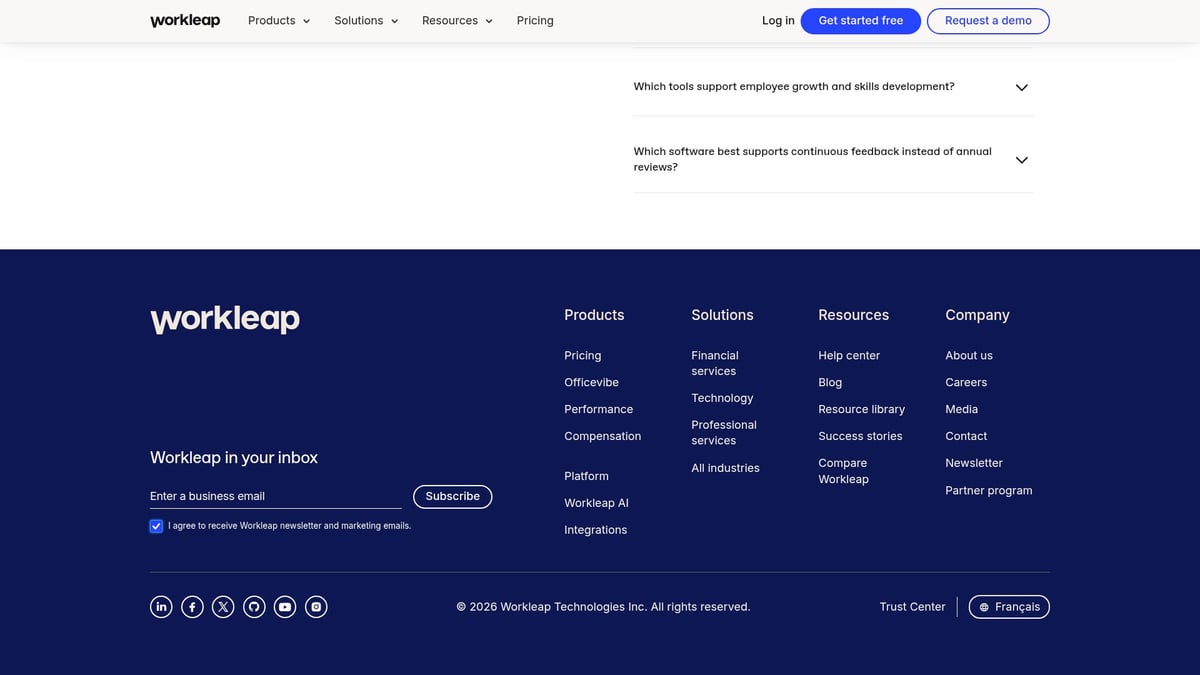This screenshot has width=1200, height=675.
Task: Uncheck the newsletter marketing consent checkbox
Action: point(156,526)
